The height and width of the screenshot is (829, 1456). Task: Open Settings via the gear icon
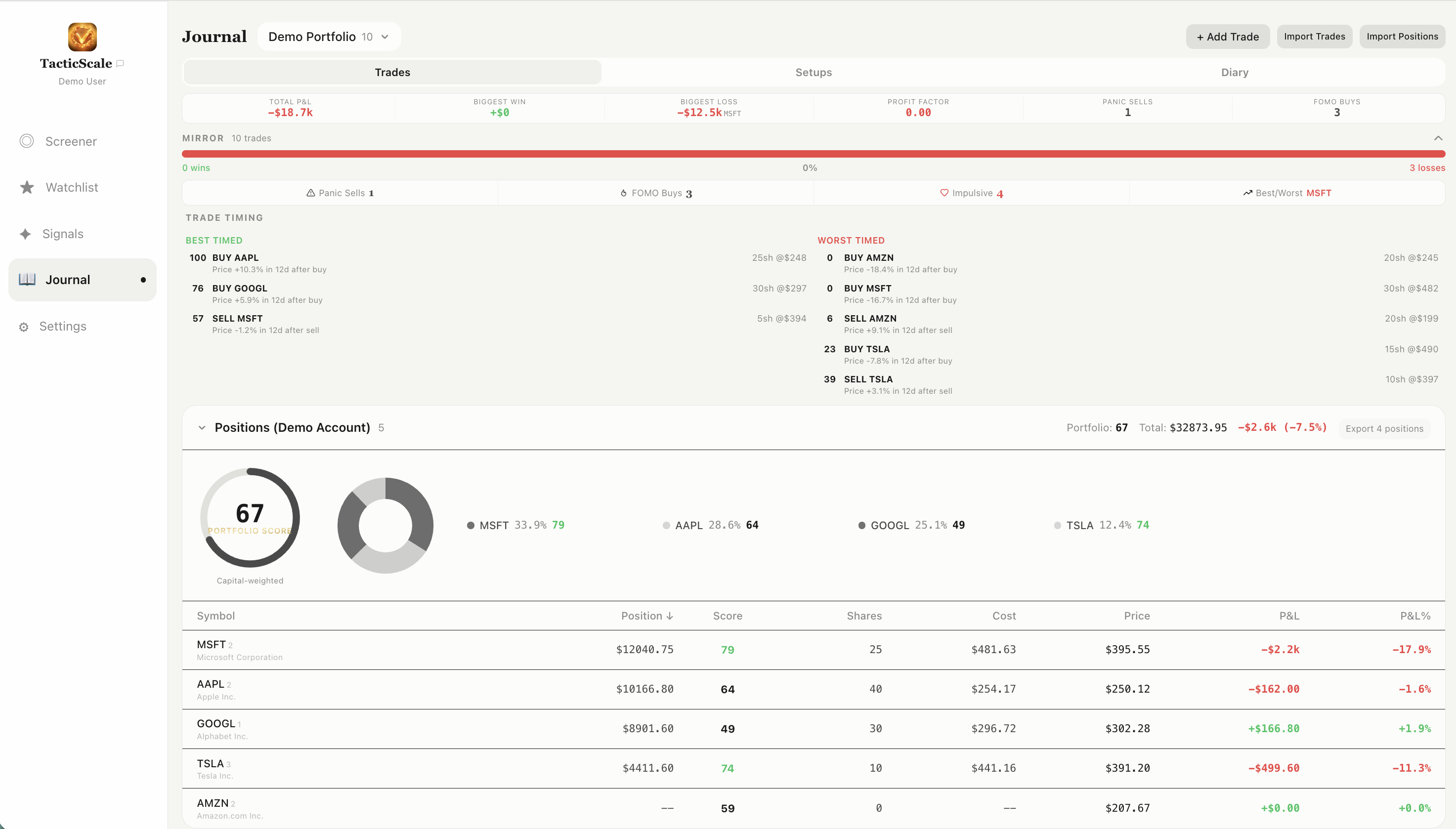(x=23, y=327)
